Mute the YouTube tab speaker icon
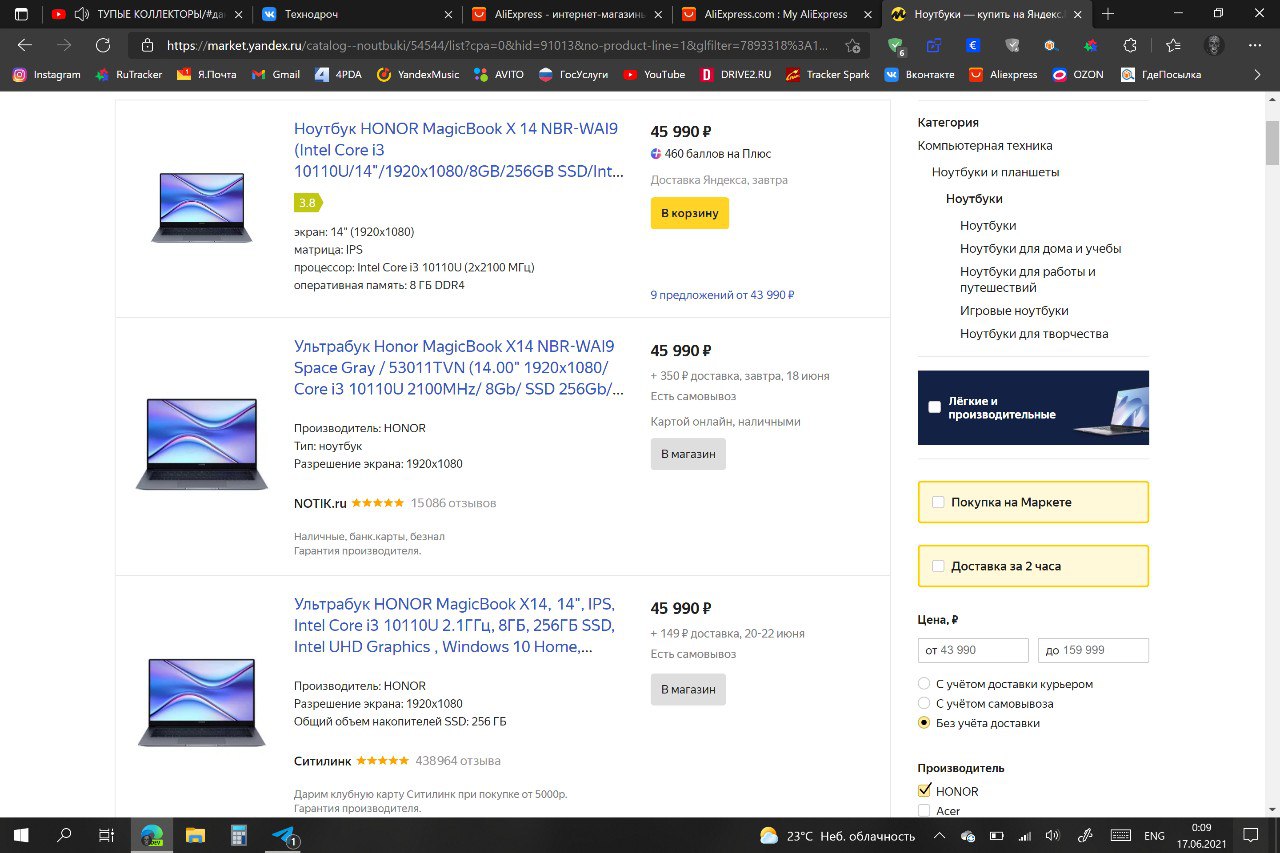 click(82, 14)
